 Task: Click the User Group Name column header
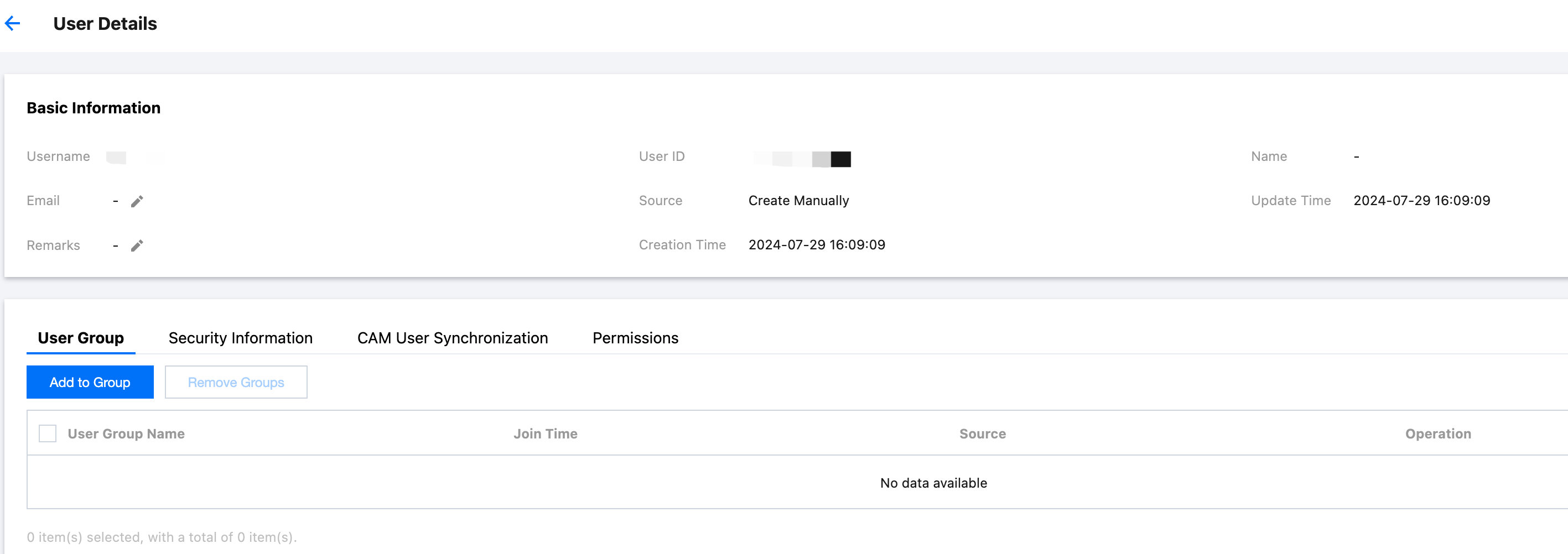pyautogui.click(x=126, y=433)
